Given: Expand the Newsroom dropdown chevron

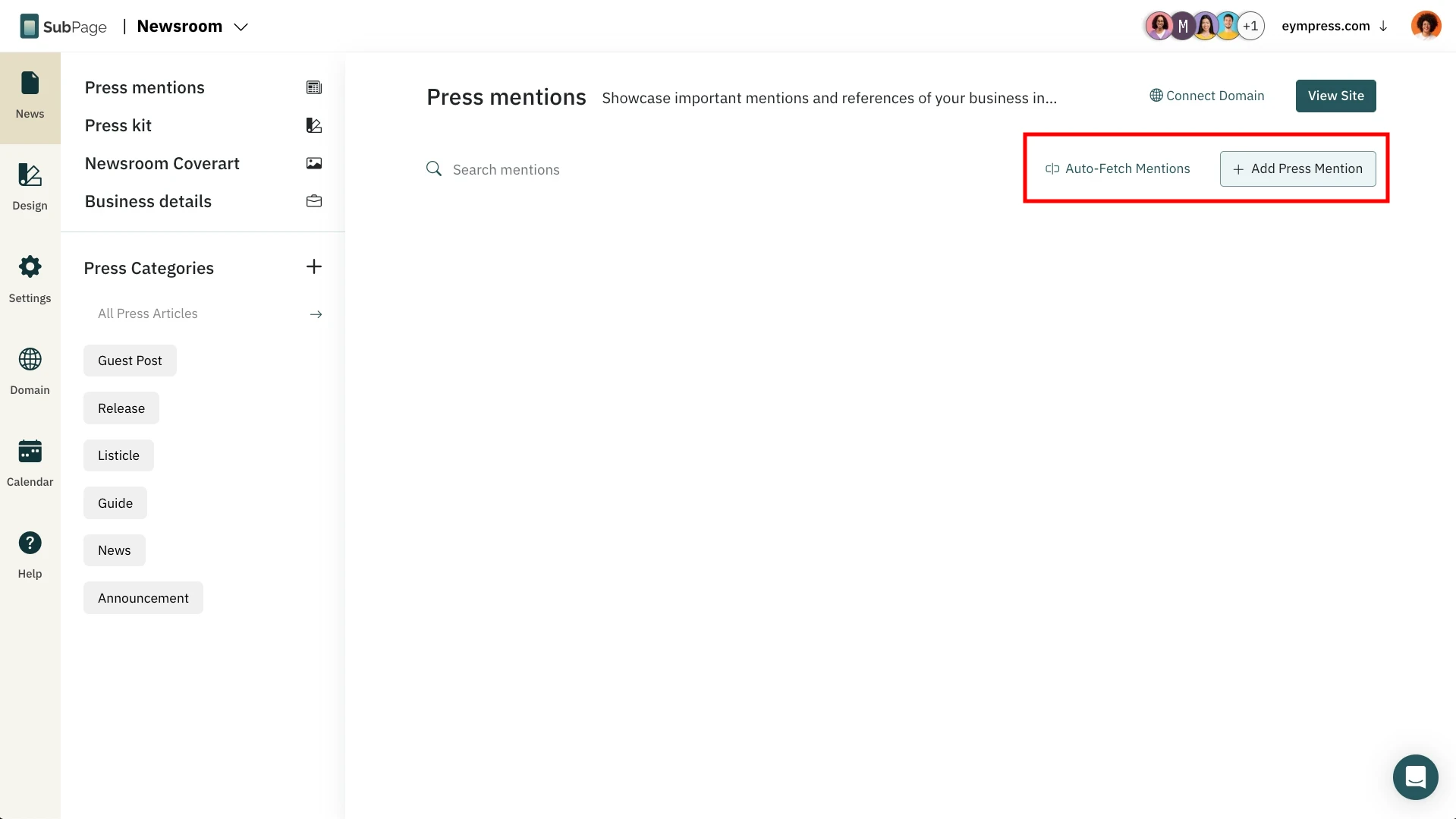Looking at the screenshot, I should [241, 27].
